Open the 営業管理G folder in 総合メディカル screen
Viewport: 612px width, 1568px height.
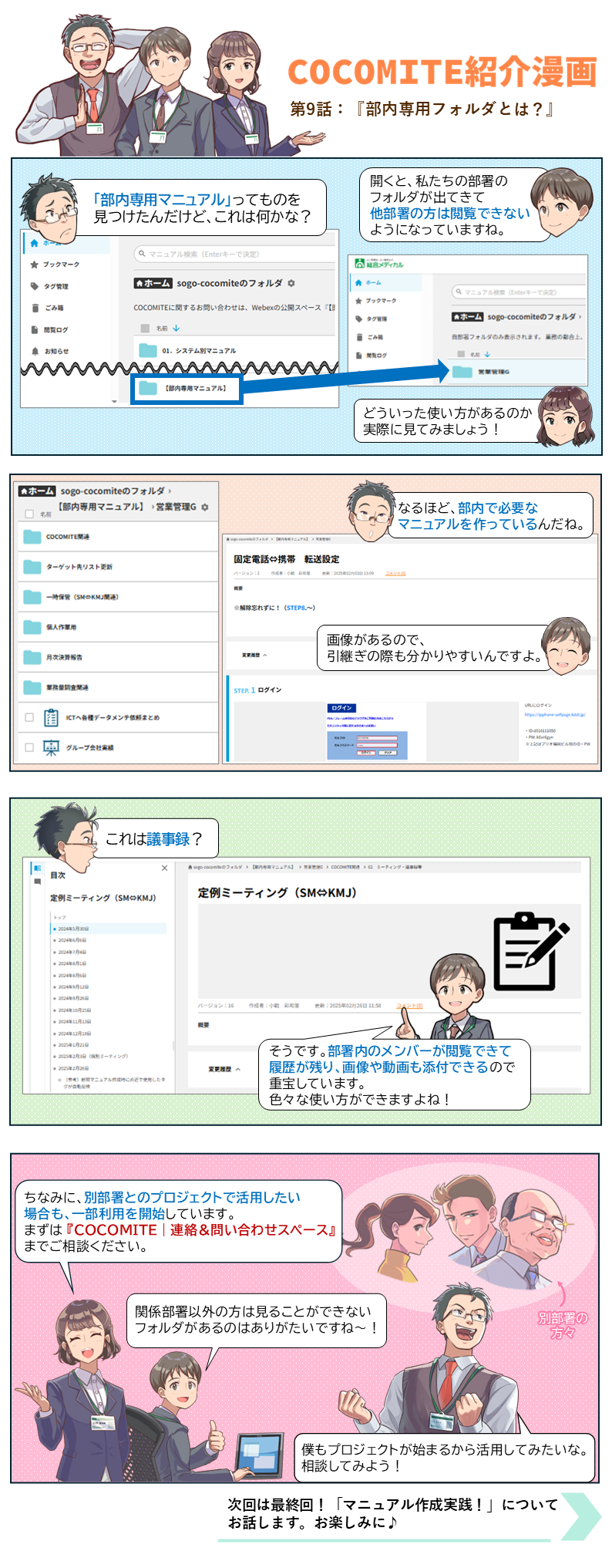click(x=482, y=372)
